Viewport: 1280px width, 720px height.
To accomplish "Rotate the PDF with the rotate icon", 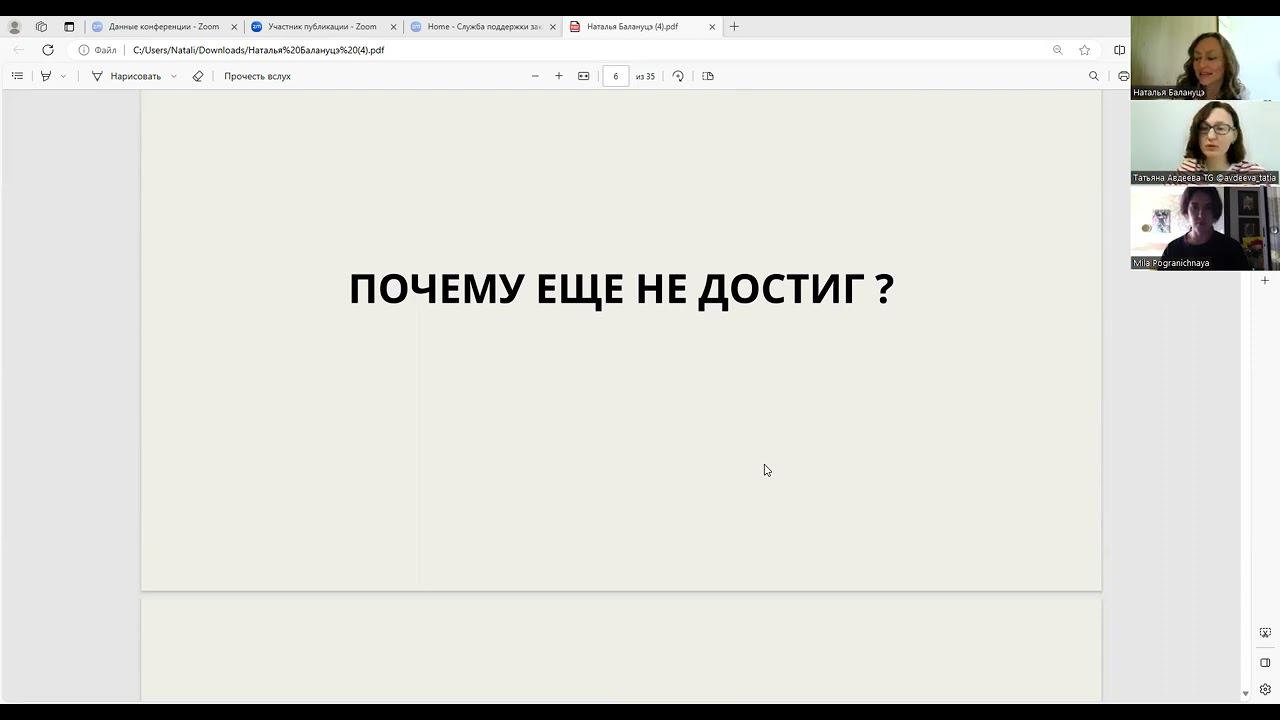I will point(678,76).
